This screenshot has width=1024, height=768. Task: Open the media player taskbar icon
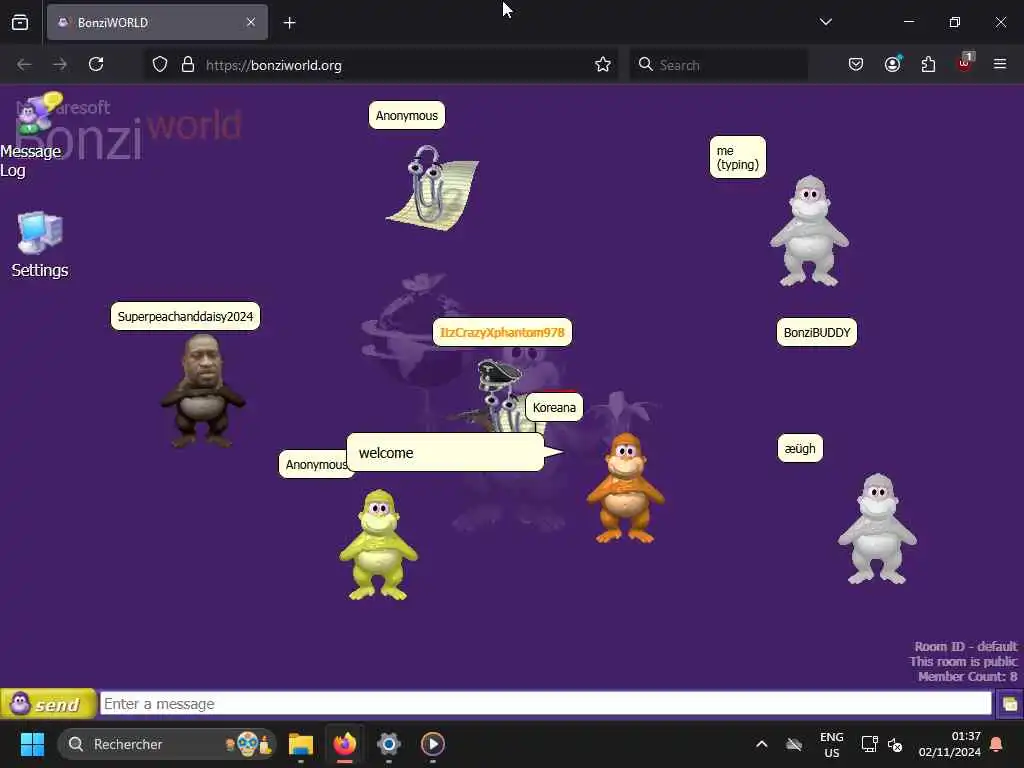click(x=432, y=744)
